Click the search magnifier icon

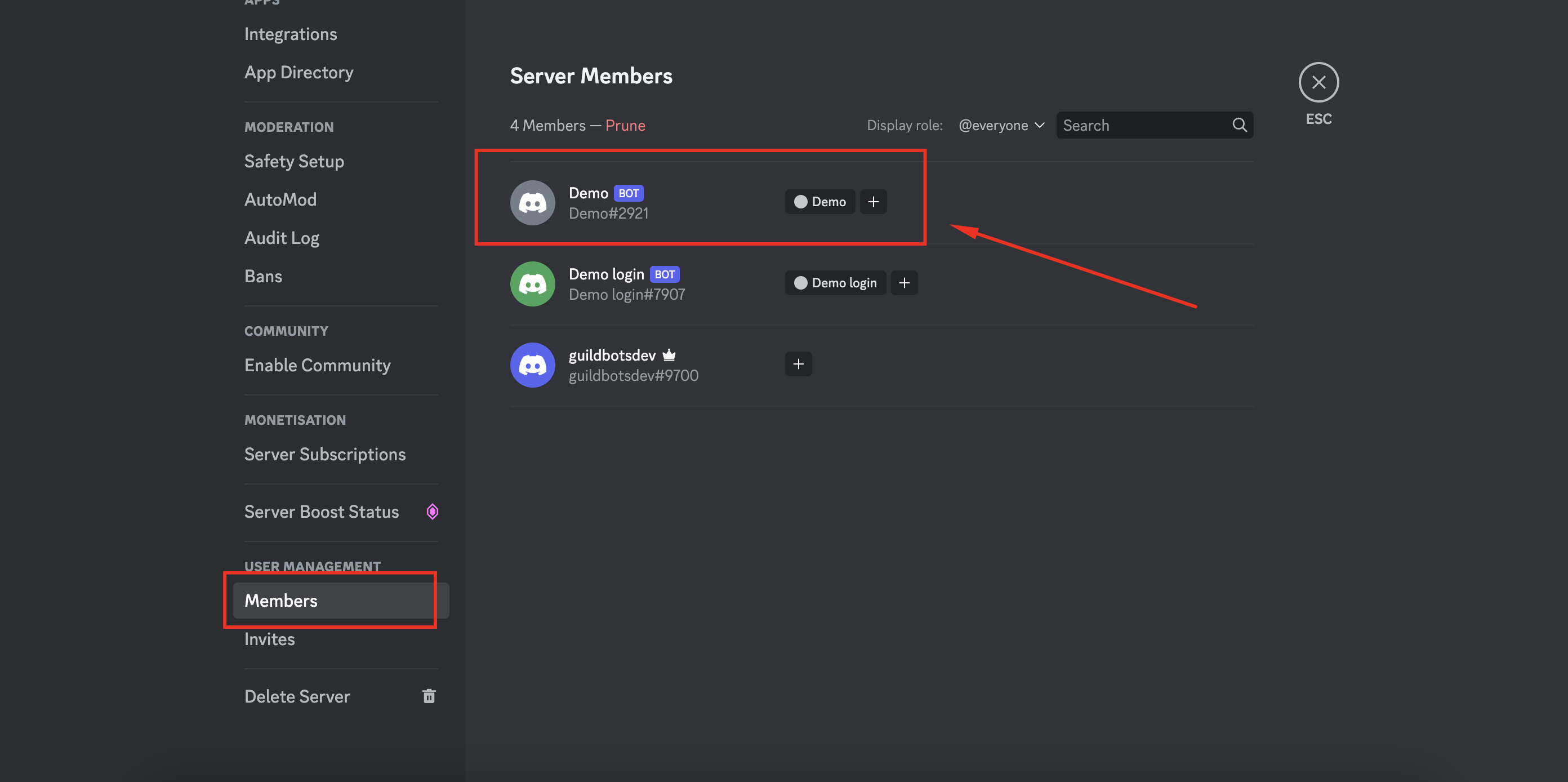pyautogui.click(x=1239, y=126)
